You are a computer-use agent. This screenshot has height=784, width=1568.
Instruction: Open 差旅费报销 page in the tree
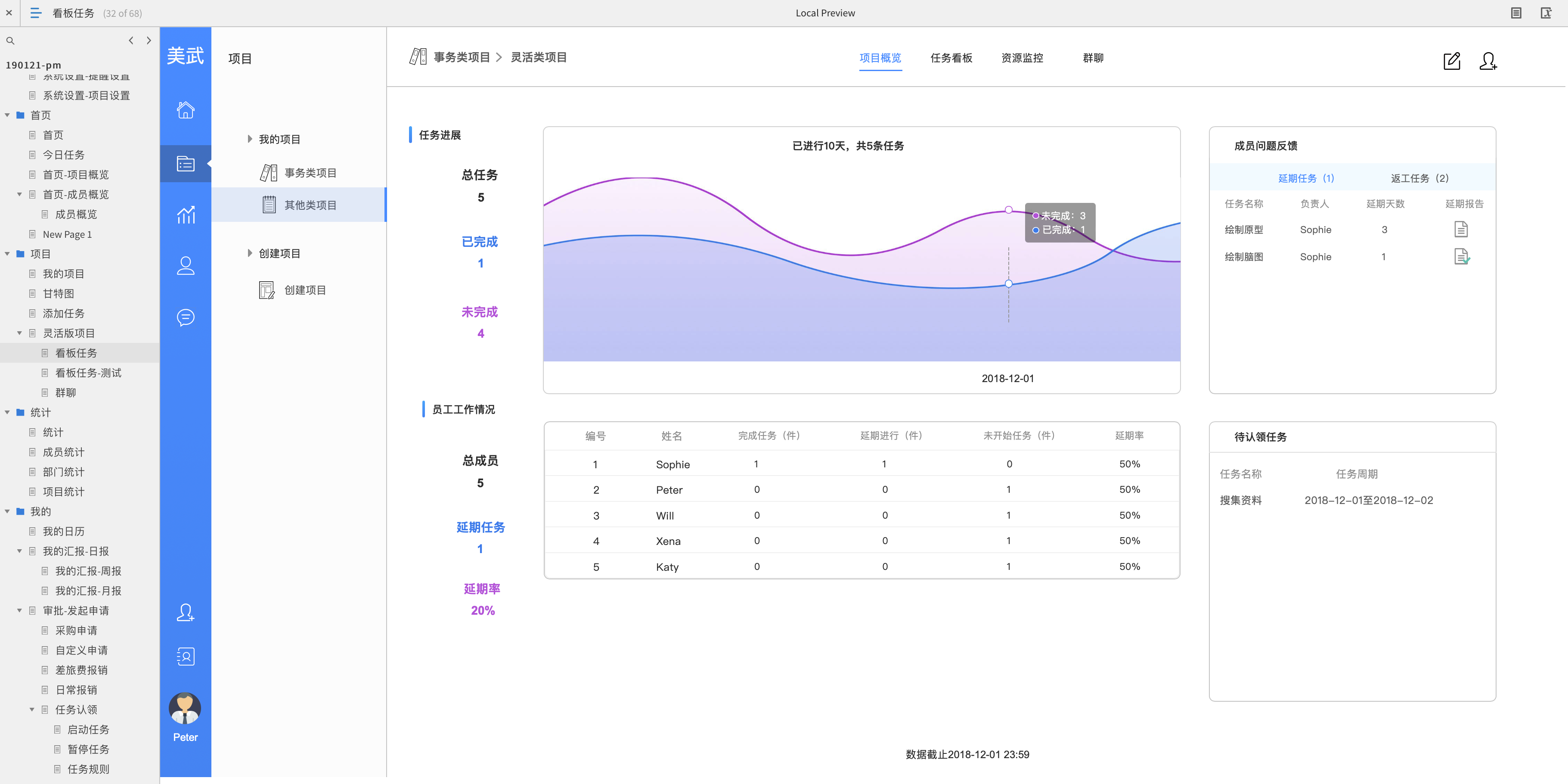[x=81, y=670]
